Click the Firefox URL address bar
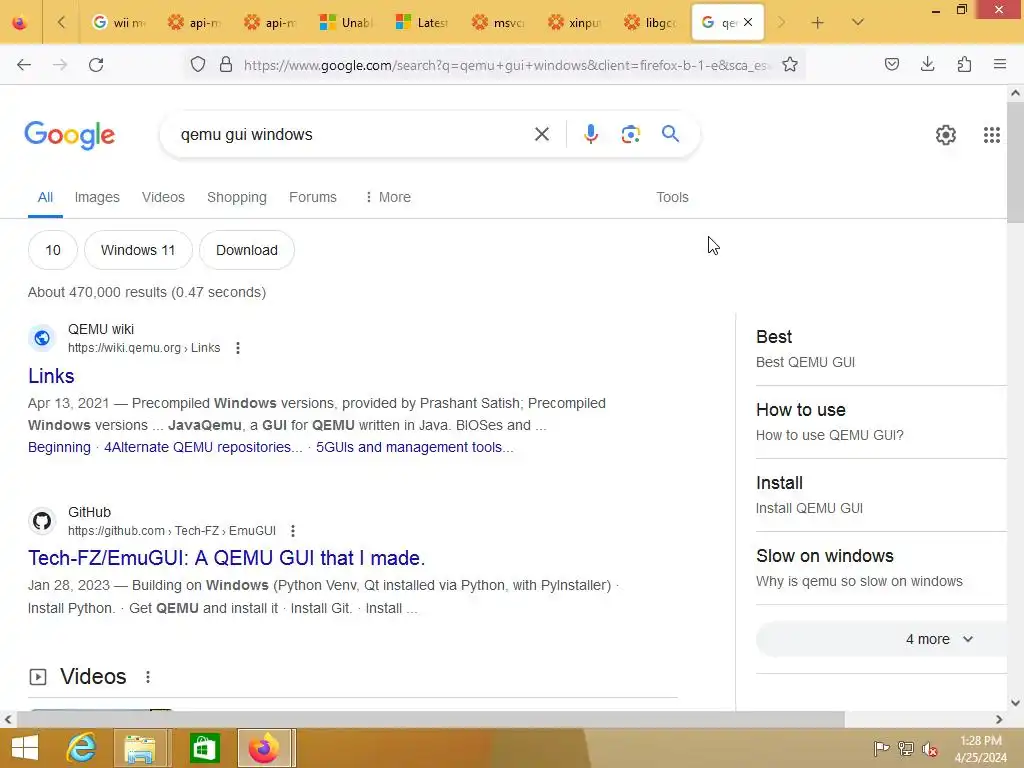This screenshot has width=1024, height=768. point(507,65)
